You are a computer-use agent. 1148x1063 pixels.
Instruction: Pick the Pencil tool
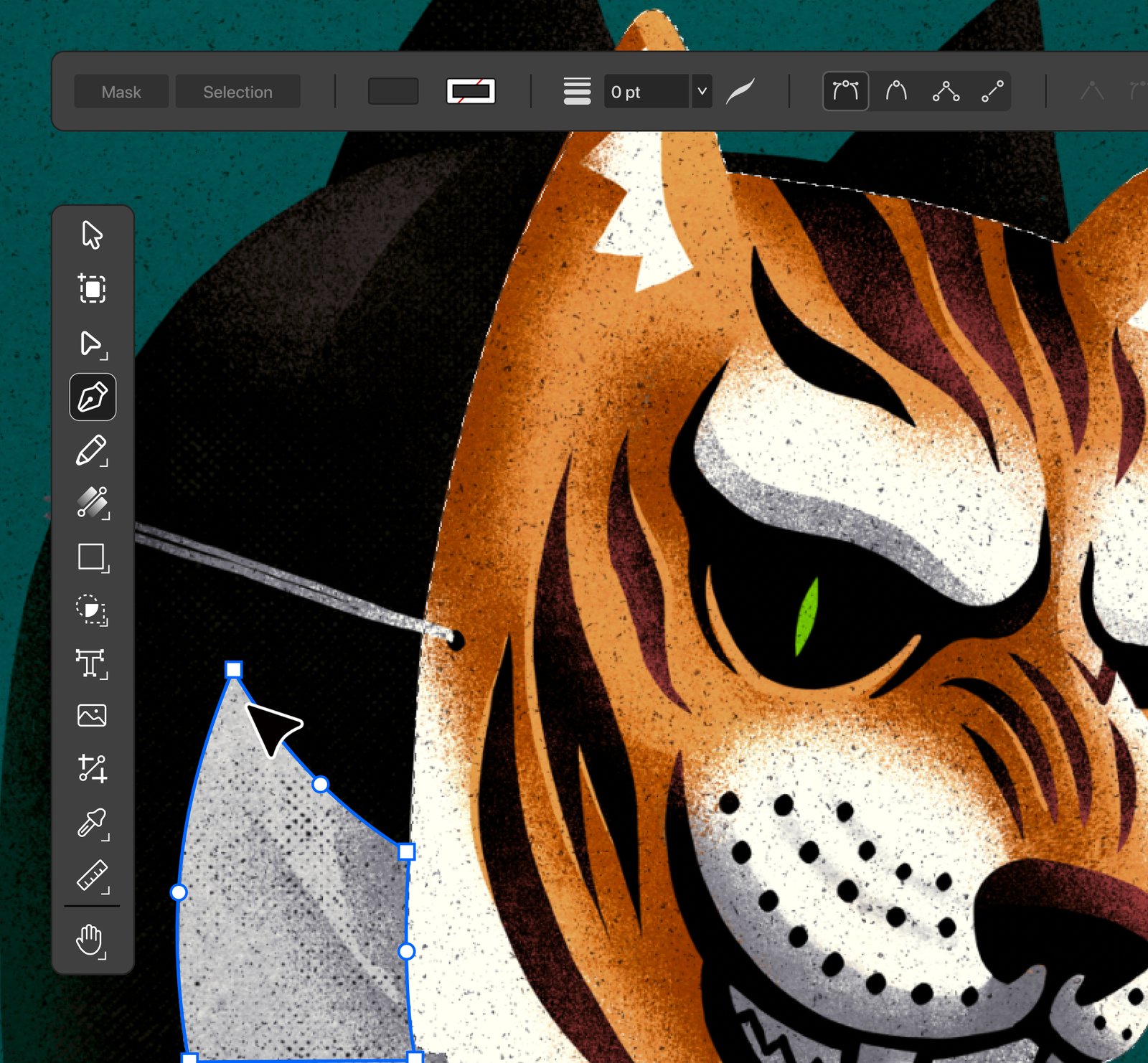92,450
